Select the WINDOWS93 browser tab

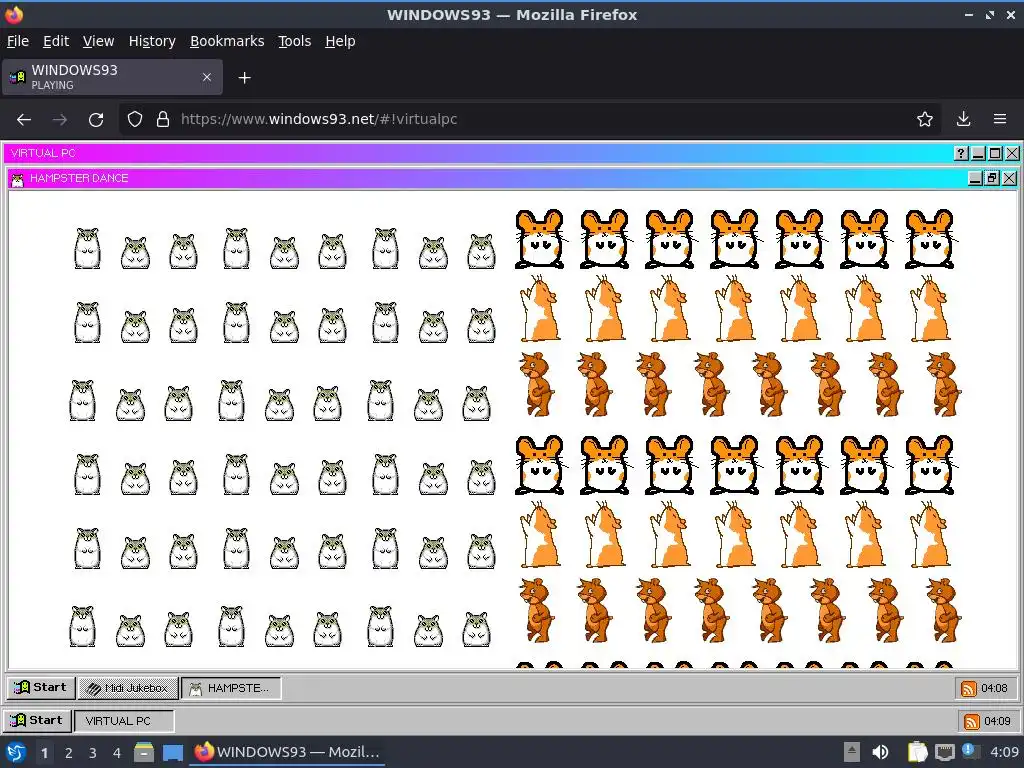pyautogui.click(x=112, y=77)
